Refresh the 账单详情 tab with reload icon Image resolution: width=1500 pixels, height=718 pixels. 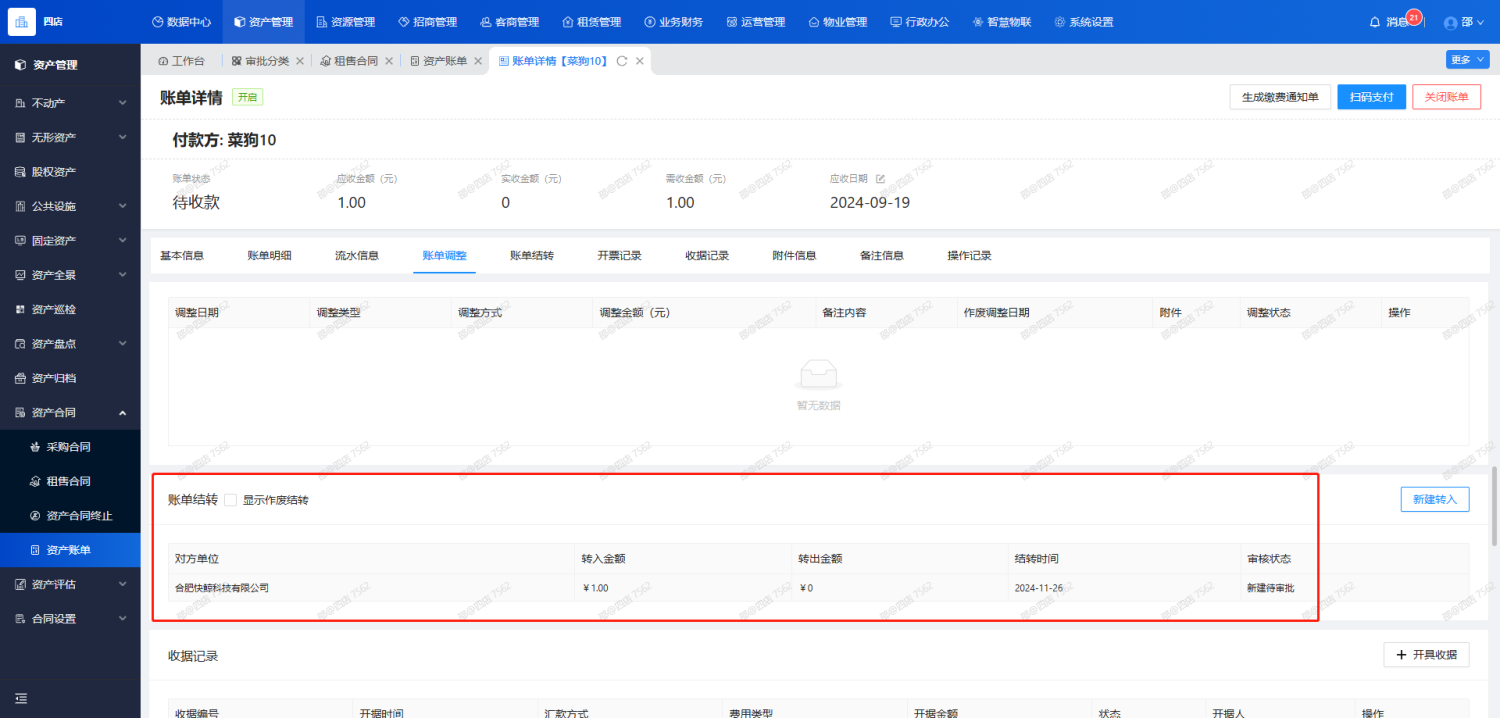pos(622,61)
